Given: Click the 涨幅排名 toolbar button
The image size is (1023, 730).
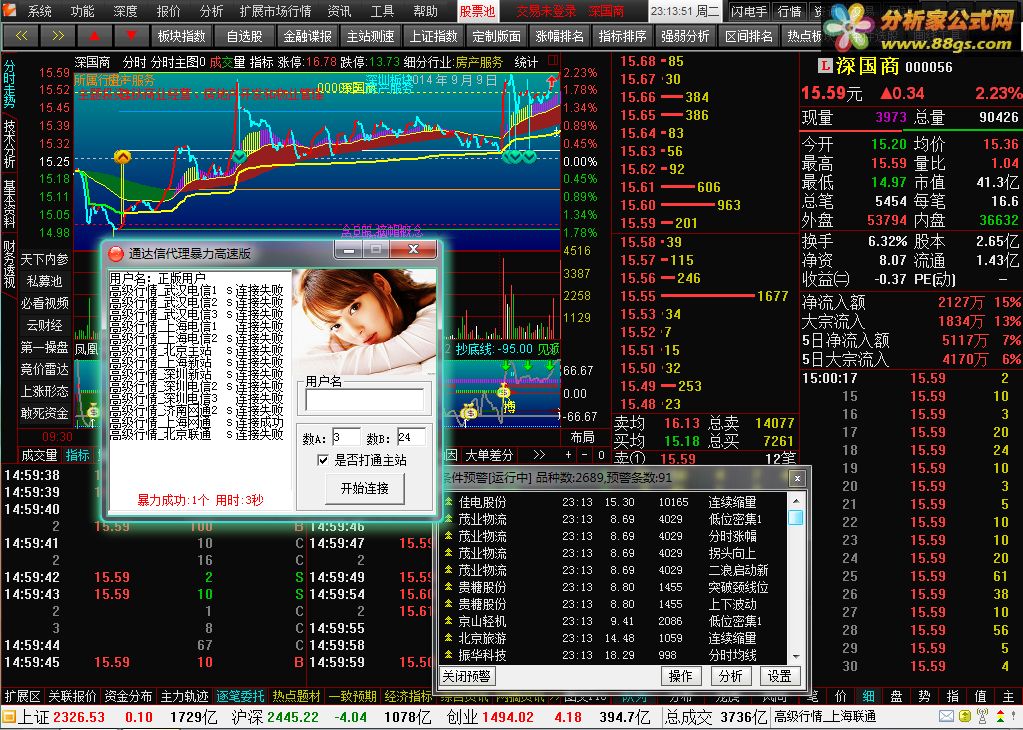Looking at the screenshot, I should click(559, 36).
